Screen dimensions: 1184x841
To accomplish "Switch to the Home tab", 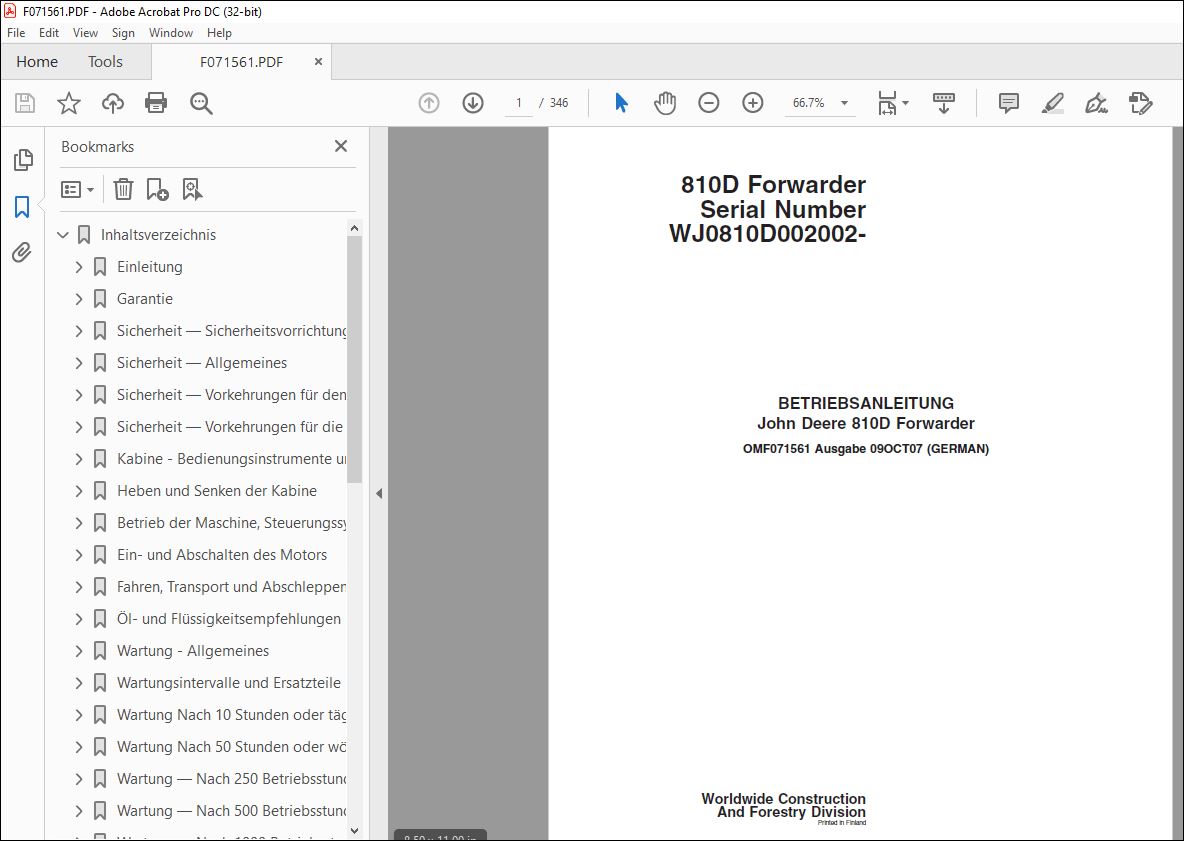I will pyautogui.click(x=37, y=62).
